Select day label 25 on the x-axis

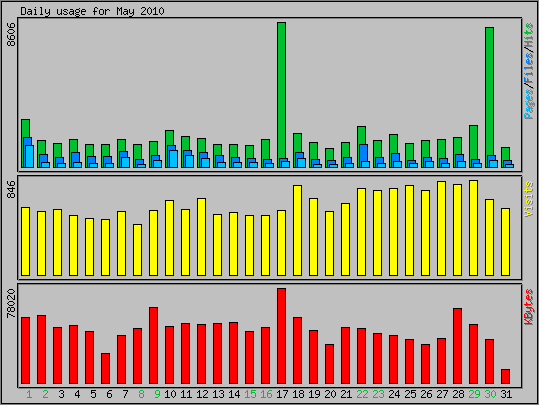(x=410, y=394)
